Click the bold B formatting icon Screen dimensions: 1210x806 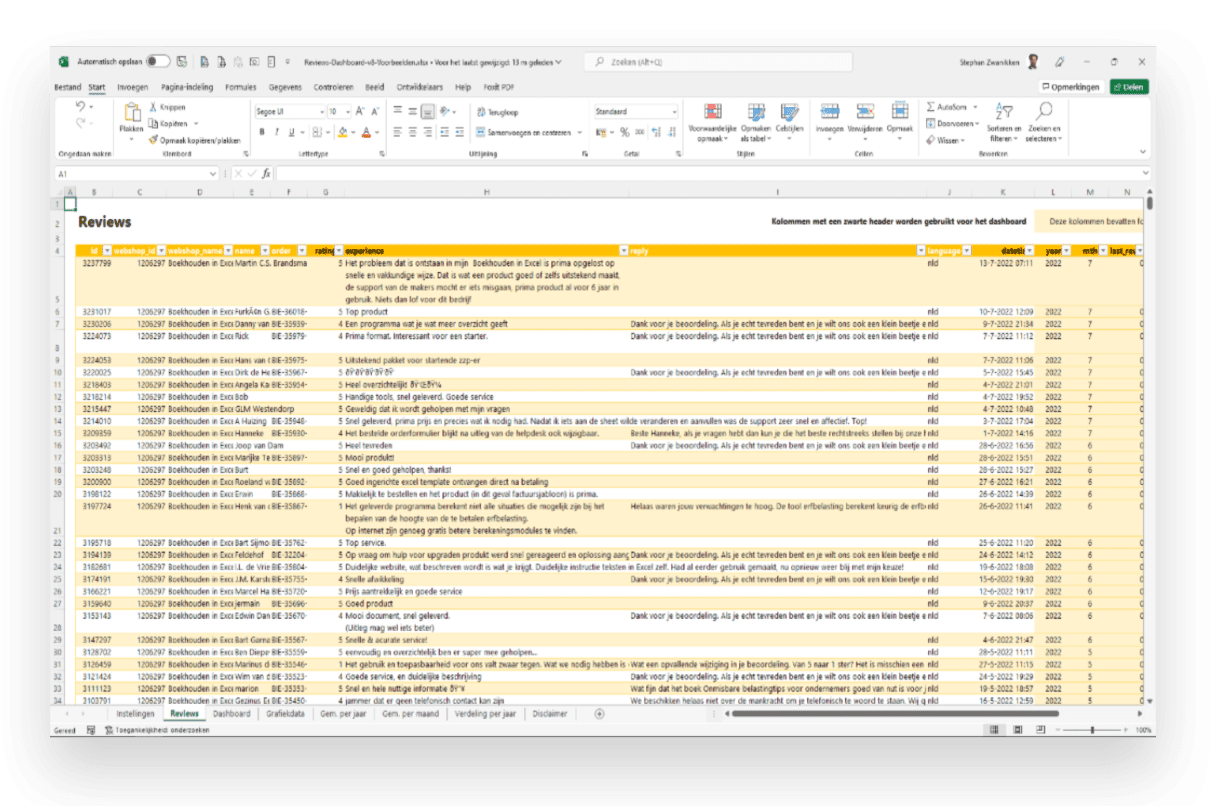pyautogui.click(x=261, y=132)
